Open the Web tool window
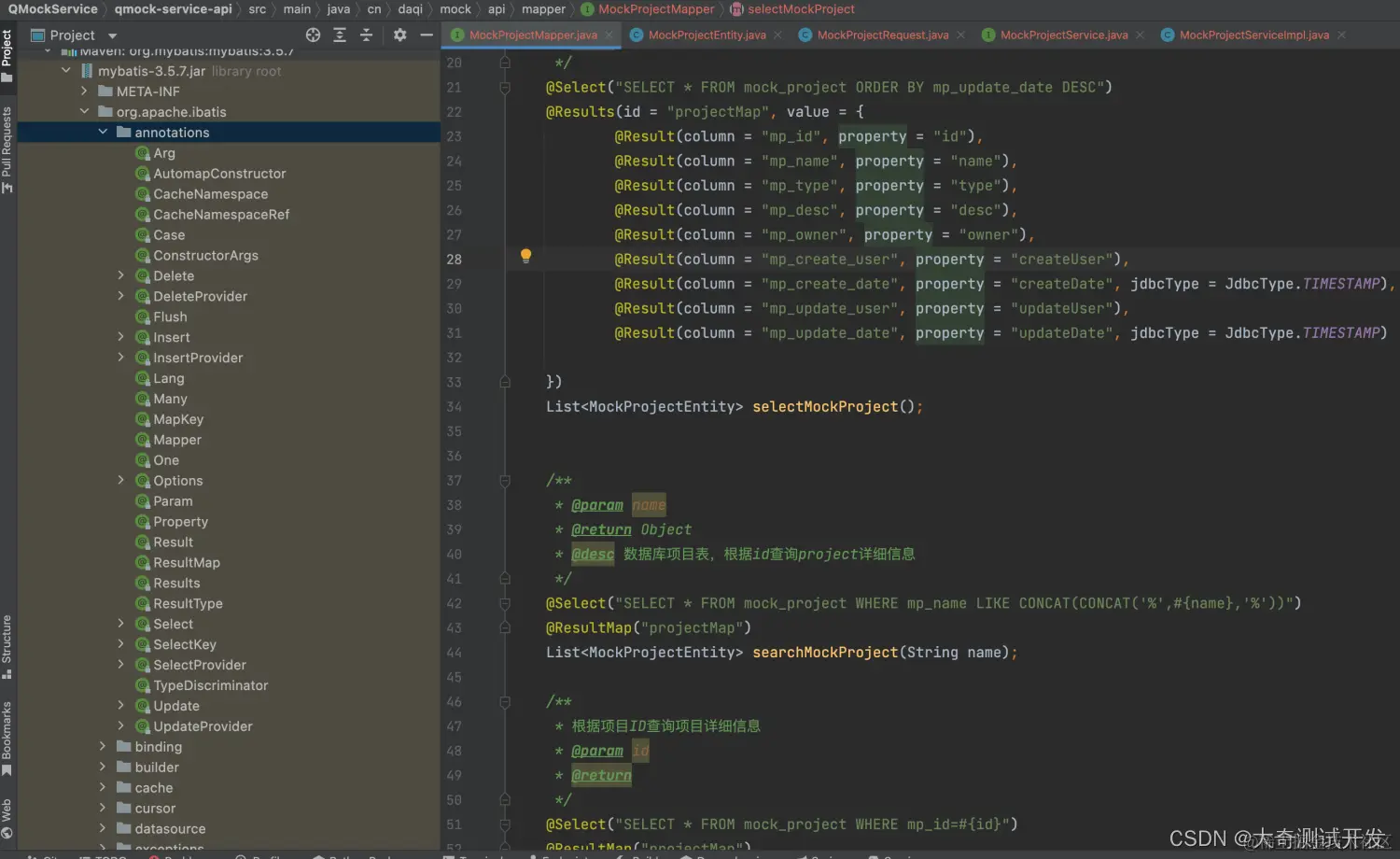1400x859 pixels. [7, 819]
